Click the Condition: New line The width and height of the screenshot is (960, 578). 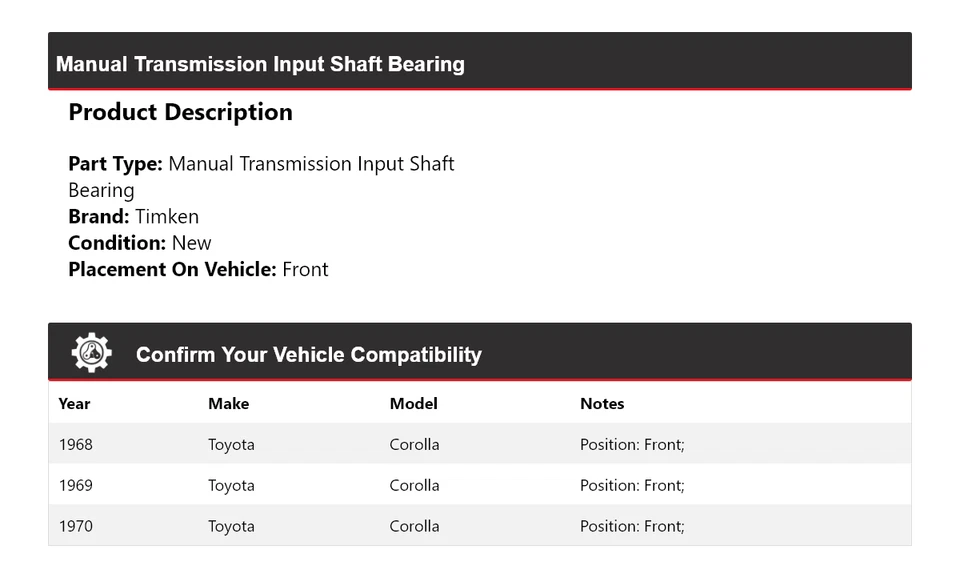pos(140,243)
